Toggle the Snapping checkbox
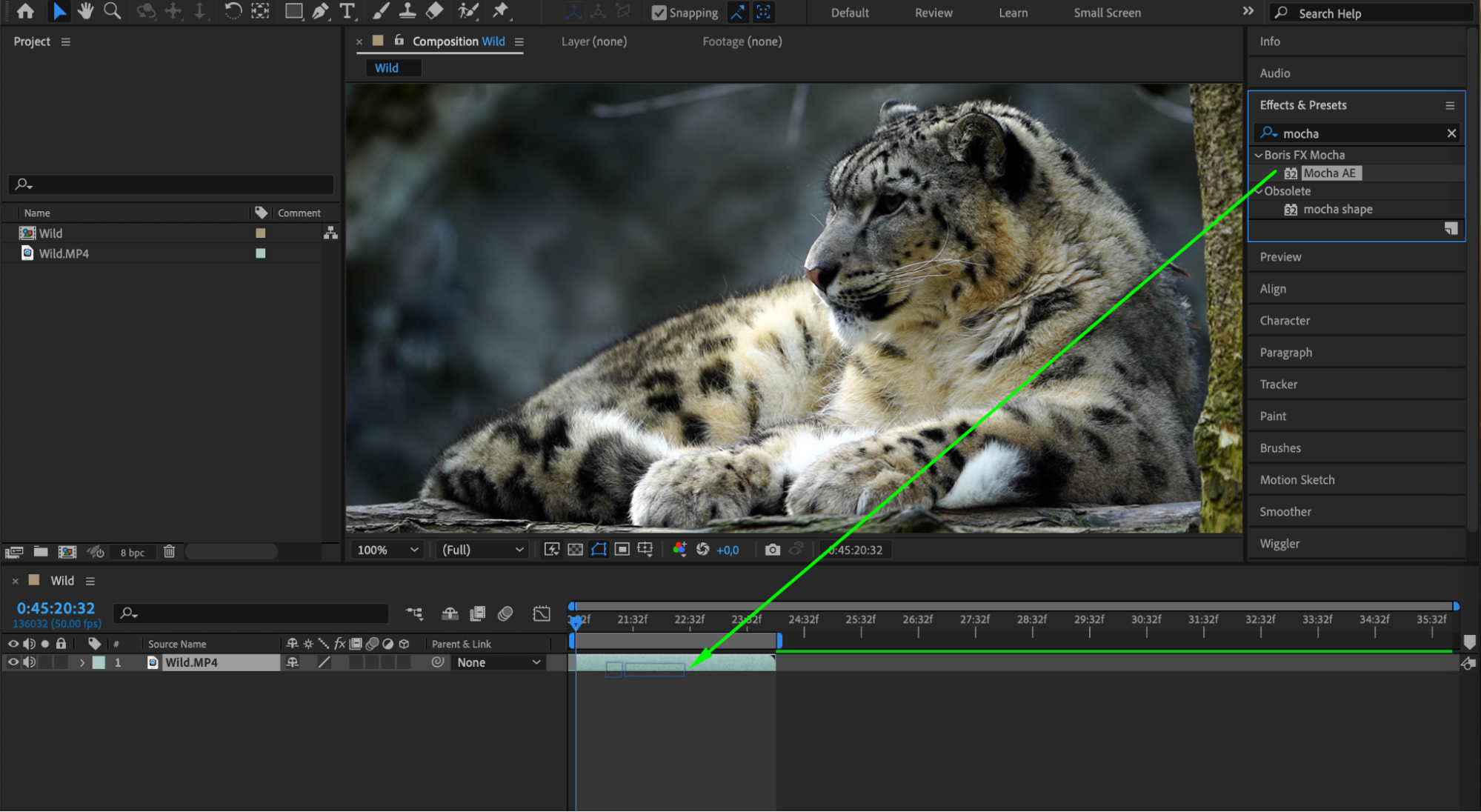 pyautogui.click(x=659, y=13)
